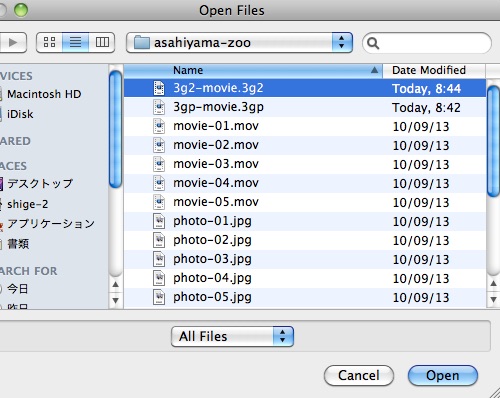Image resolution: width=500 pixels, height=398 pixels.
Task: Select the file name 3g2-movie.3g2
Action: [x=218, y=88]
